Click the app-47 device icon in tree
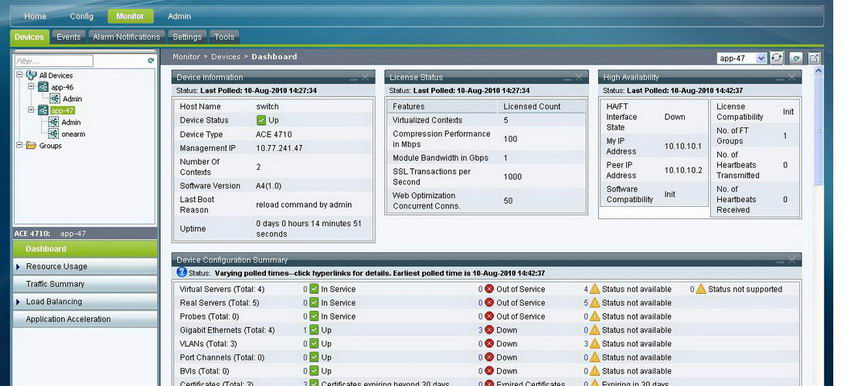The height and width of the screenshot is (386, 850). [x=43, y=111]
